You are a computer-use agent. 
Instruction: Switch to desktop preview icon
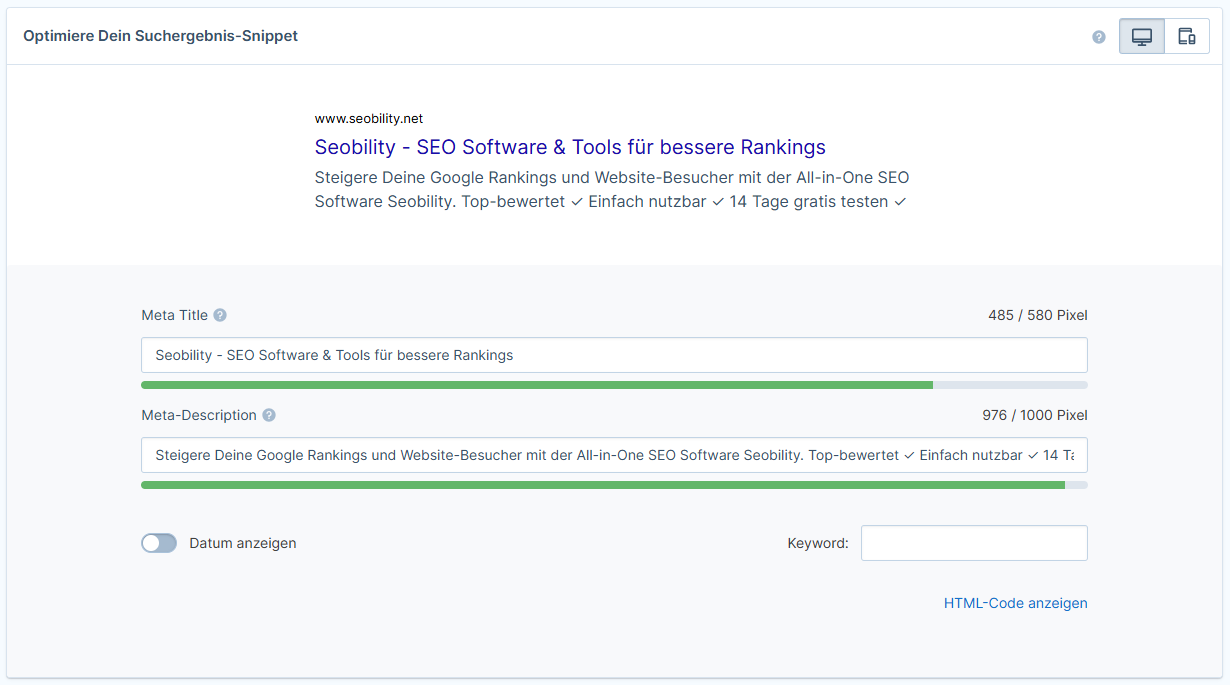coord(1142,36)
